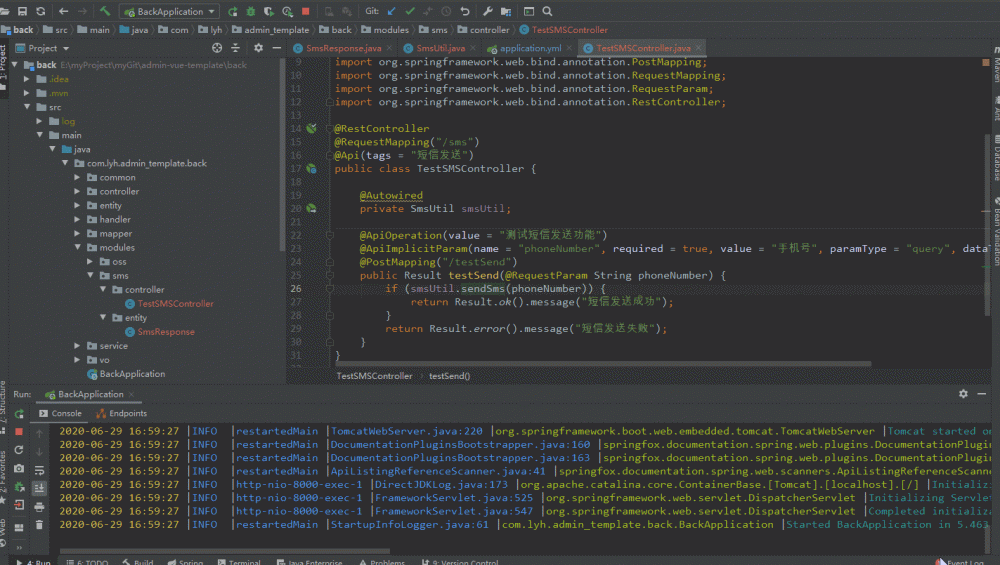1000x565 pixels.
Task: Open the Database side tool window
Action: [x=996, y=157]
